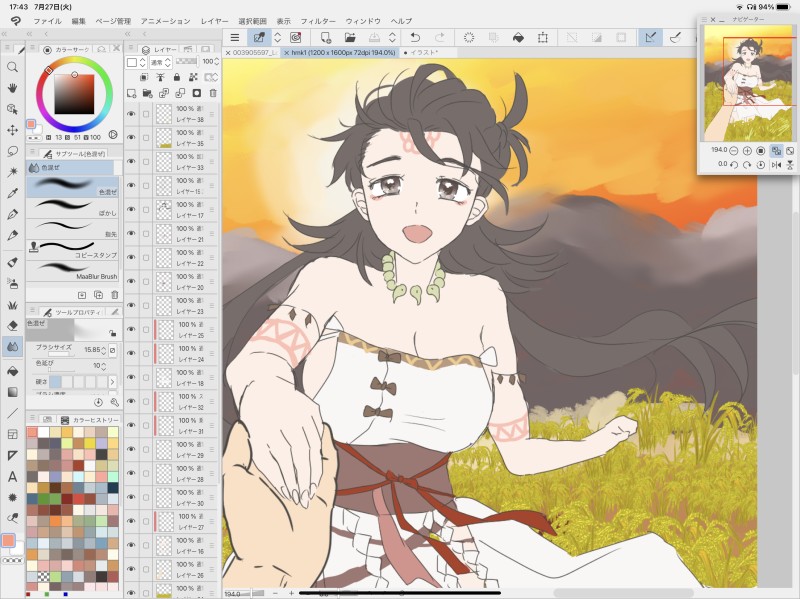Viewport: 800px width, 599px height.
Task: Open blending mode dropdown showing 通常
Action: point(161,62)
